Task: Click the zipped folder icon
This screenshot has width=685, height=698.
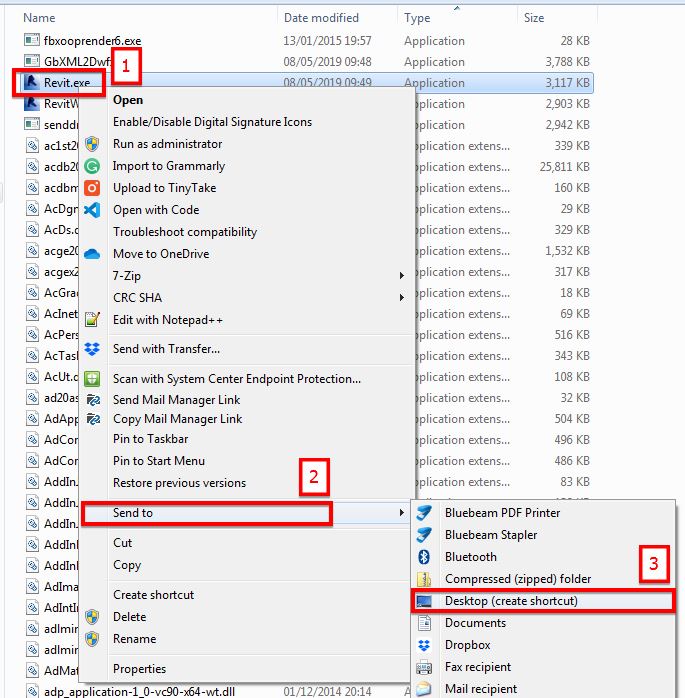Action: pyautogui.click(x=424, y=579)
